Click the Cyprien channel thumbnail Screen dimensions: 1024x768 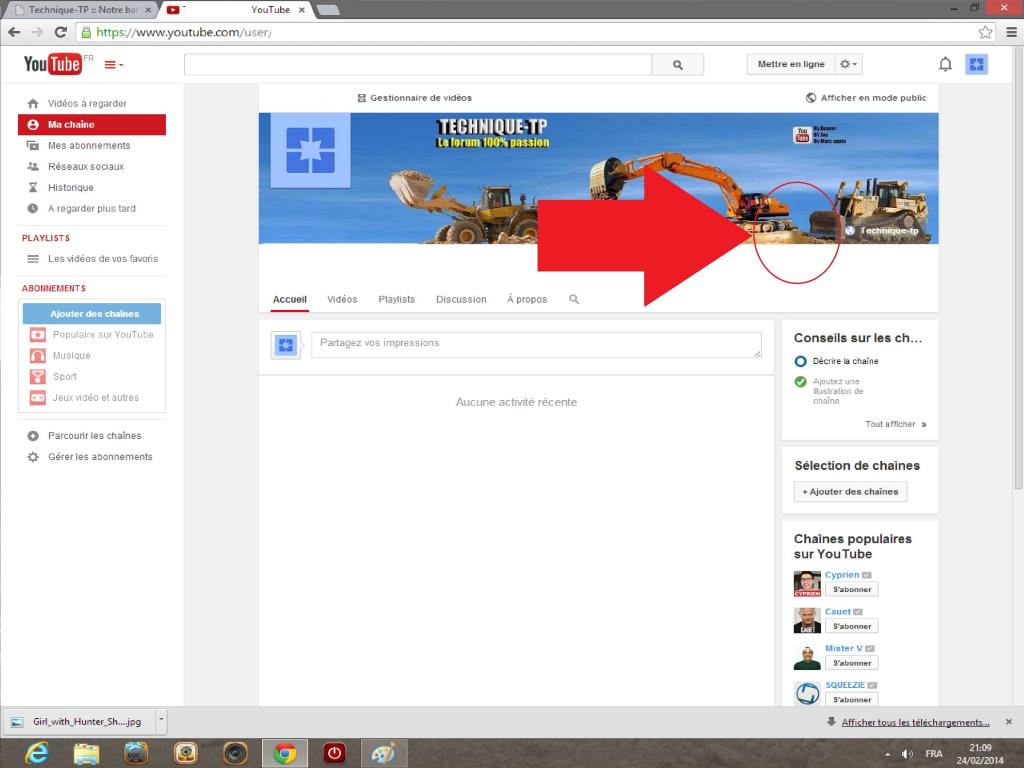[x=807, y=584]
